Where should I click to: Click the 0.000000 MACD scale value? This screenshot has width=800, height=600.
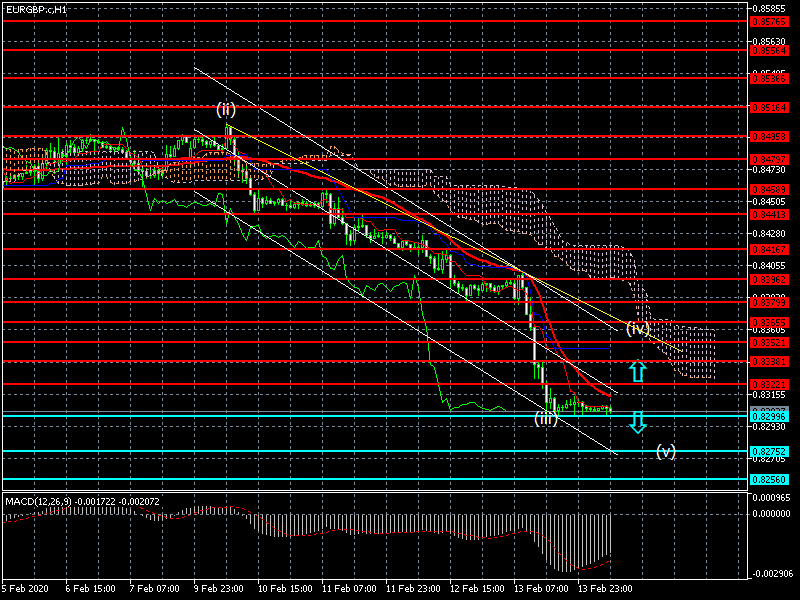point(772,514)
